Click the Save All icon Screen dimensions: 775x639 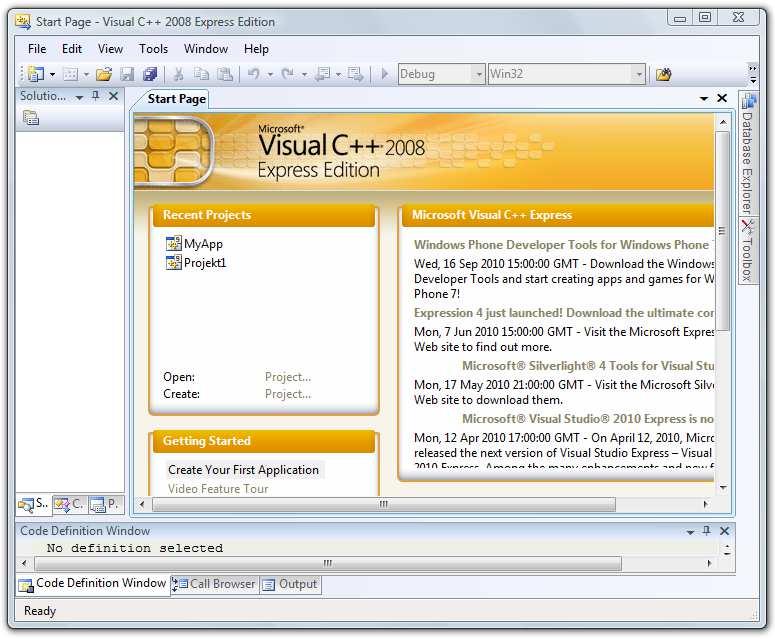click(150, 74)
